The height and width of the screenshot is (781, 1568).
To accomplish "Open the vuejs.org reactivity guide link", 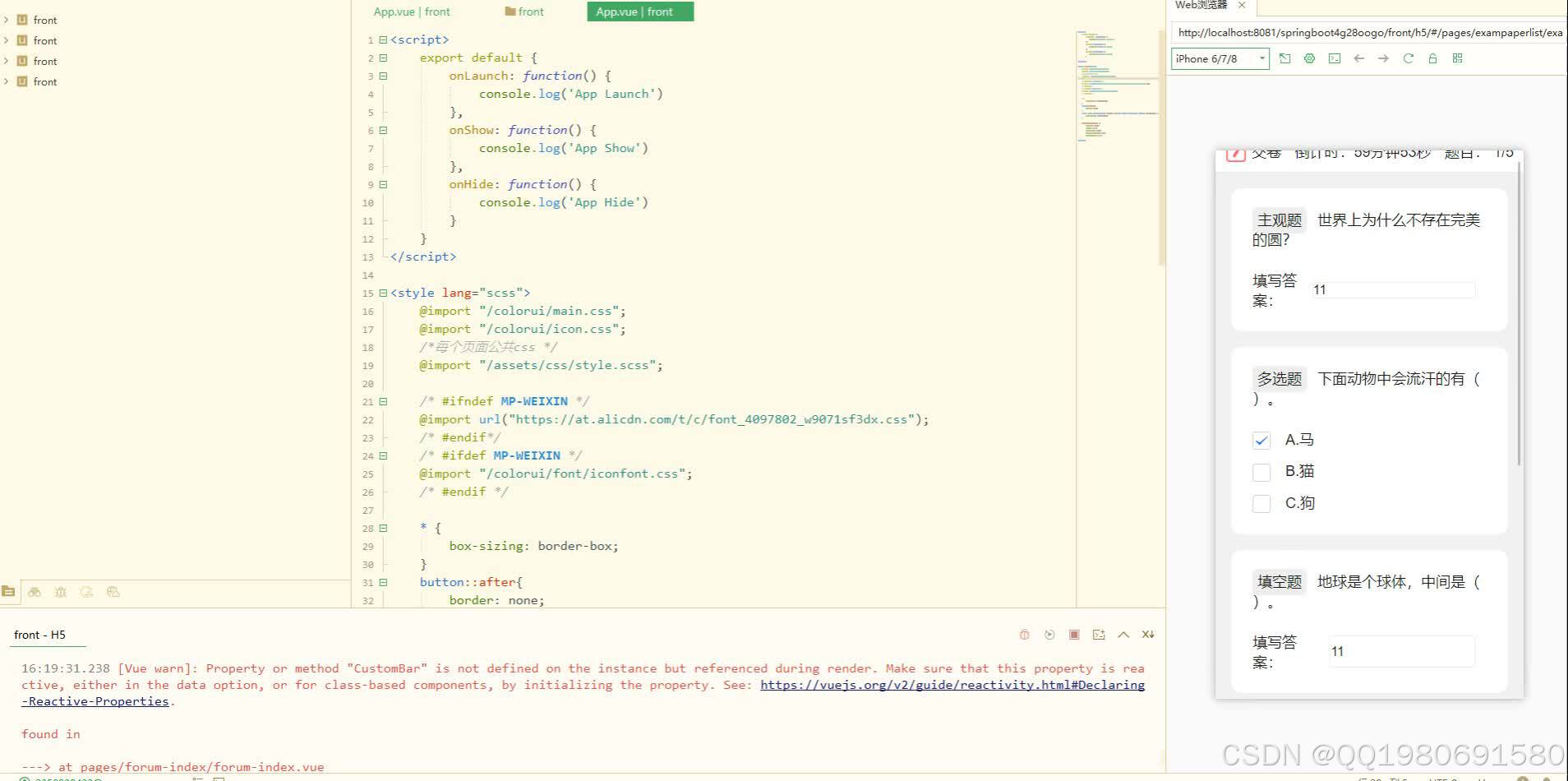I will pyautogui.click(x=952, y=685).
